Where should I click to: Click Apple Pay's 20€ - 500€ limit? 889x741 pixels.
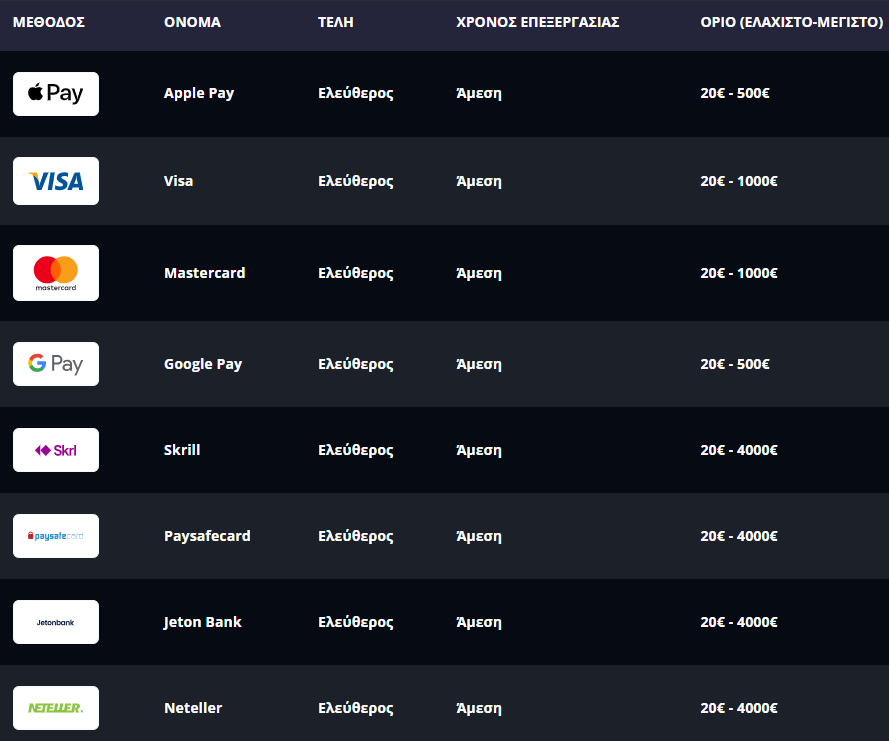[x=735, y=93]
